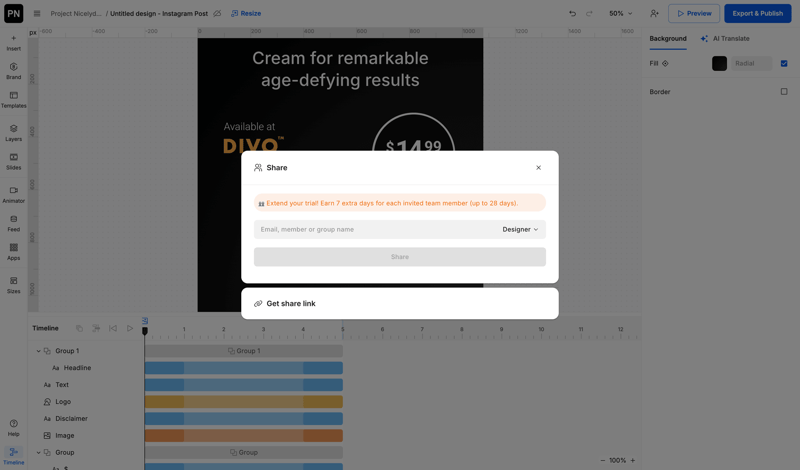Collapse Group 1 in timeline
The height and width of the screenshot is (470, 800).
pyautogui.click(x=38, y=351)
